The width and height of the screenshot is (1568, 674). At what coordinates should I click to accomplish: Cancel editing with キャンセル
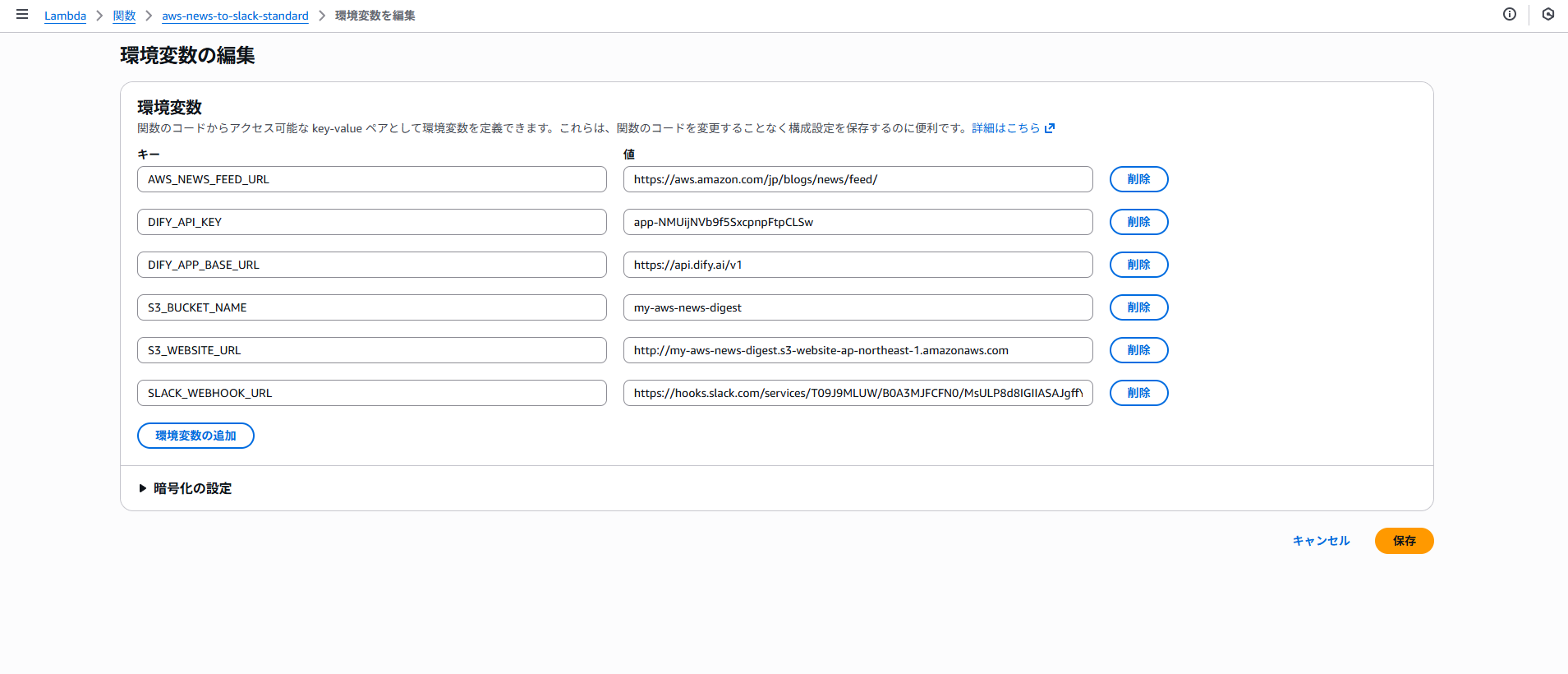[x=1321, y=541]
